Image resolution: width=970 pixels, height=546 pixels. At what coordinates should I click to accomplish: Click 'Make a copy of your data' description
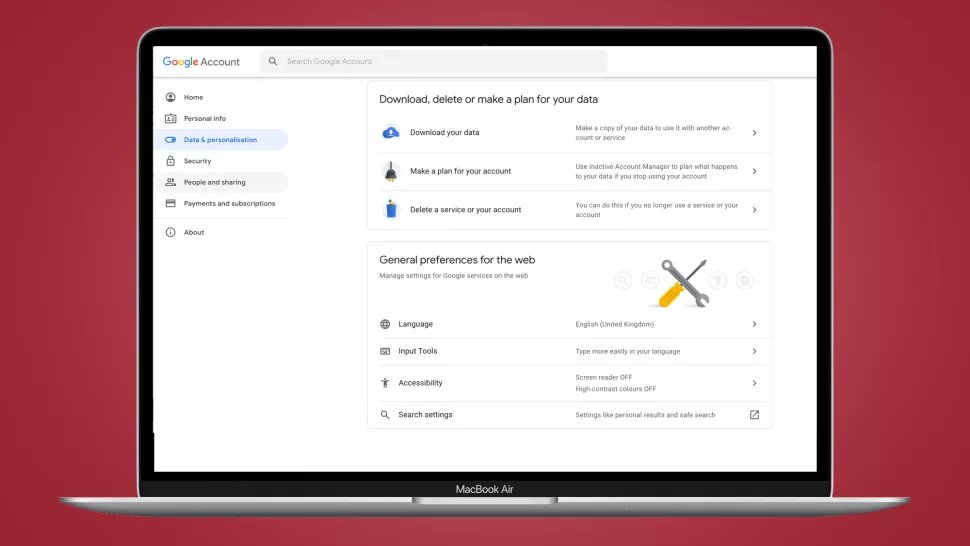pyautogui.click(x=653, y=132)
